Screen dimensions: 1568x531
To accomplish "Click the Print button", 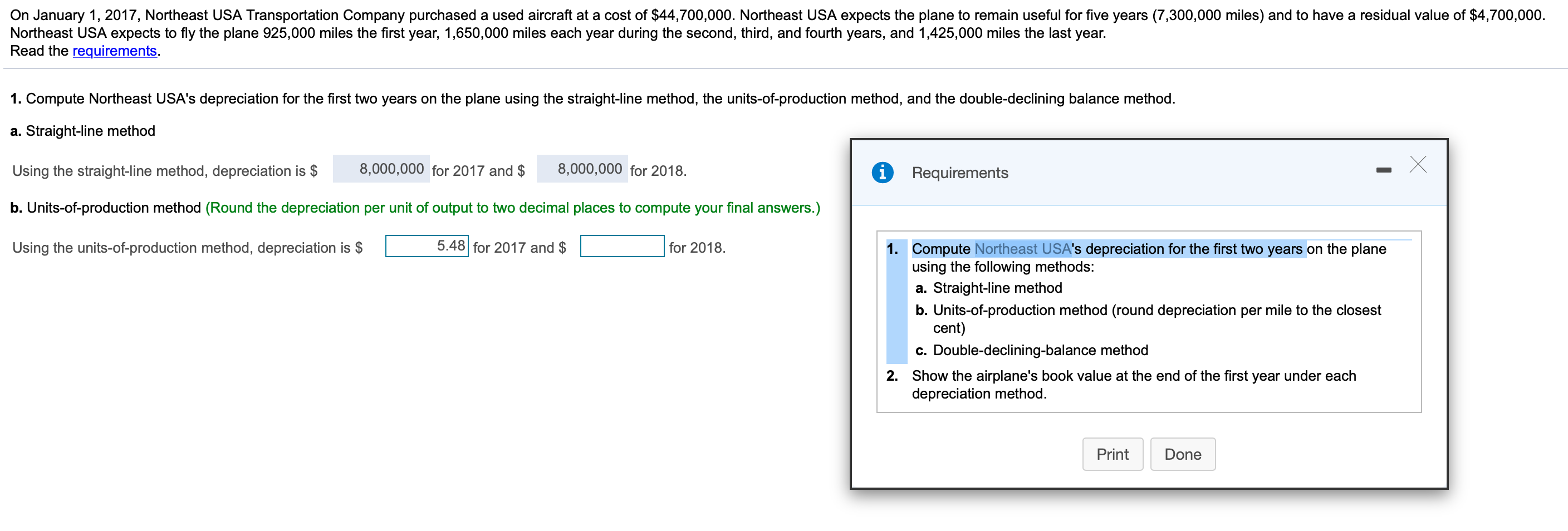I will tap(1112, 454).
